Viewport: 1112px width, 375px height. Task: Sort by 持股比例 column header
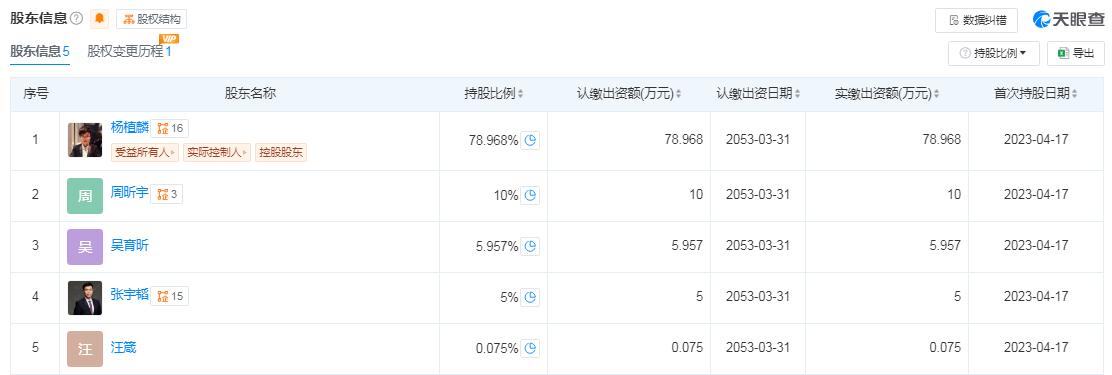click(494, 94)
